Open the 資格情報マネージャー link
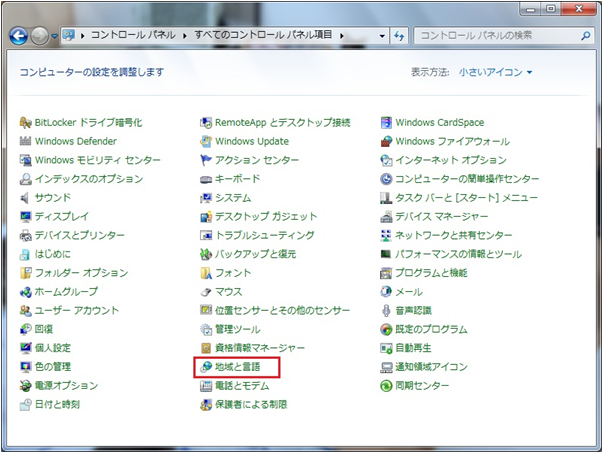603x453 pixels. click(260, 348)
